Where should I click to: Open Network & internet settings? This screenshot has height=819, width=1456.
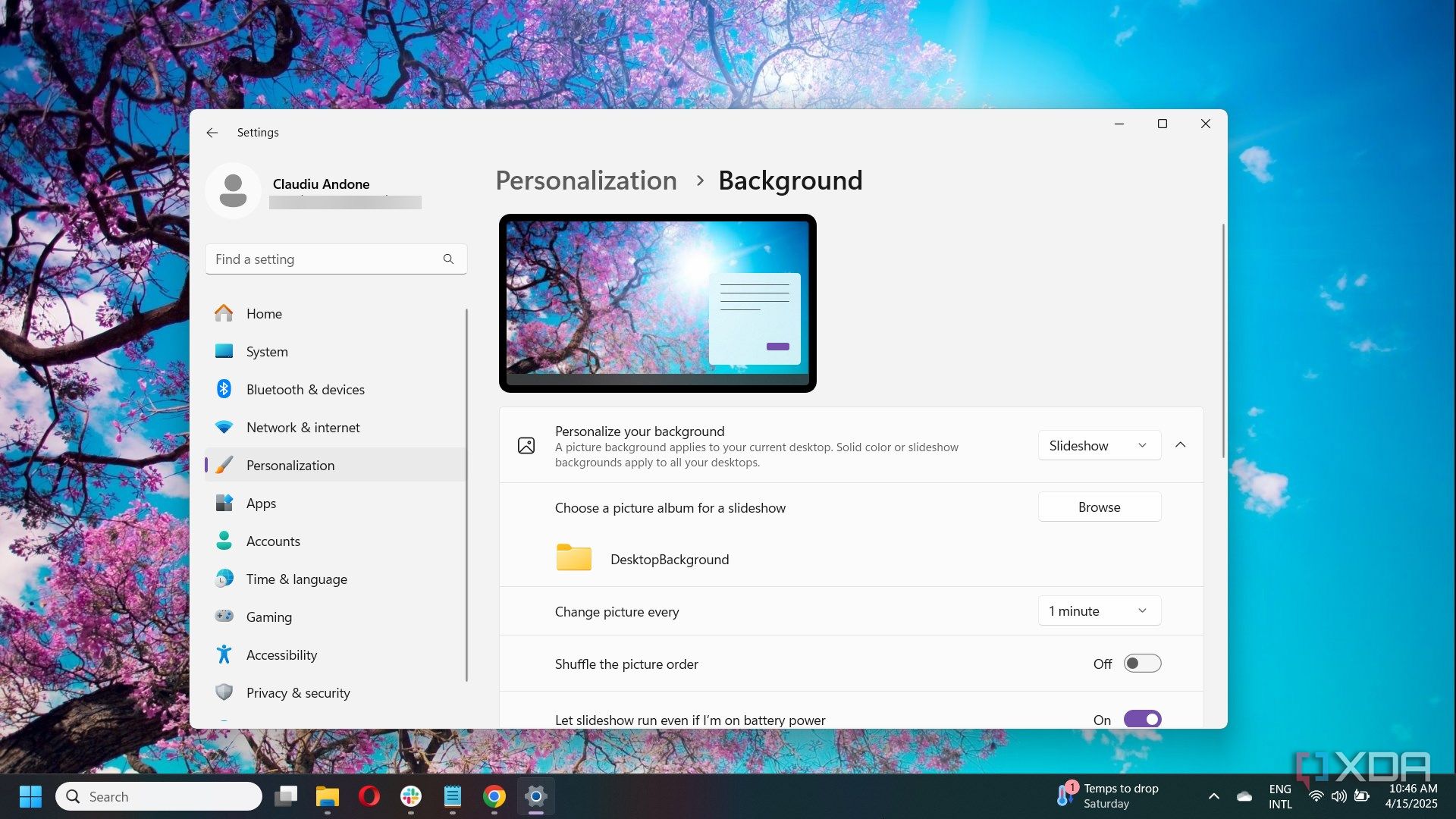tap(335, 428)
